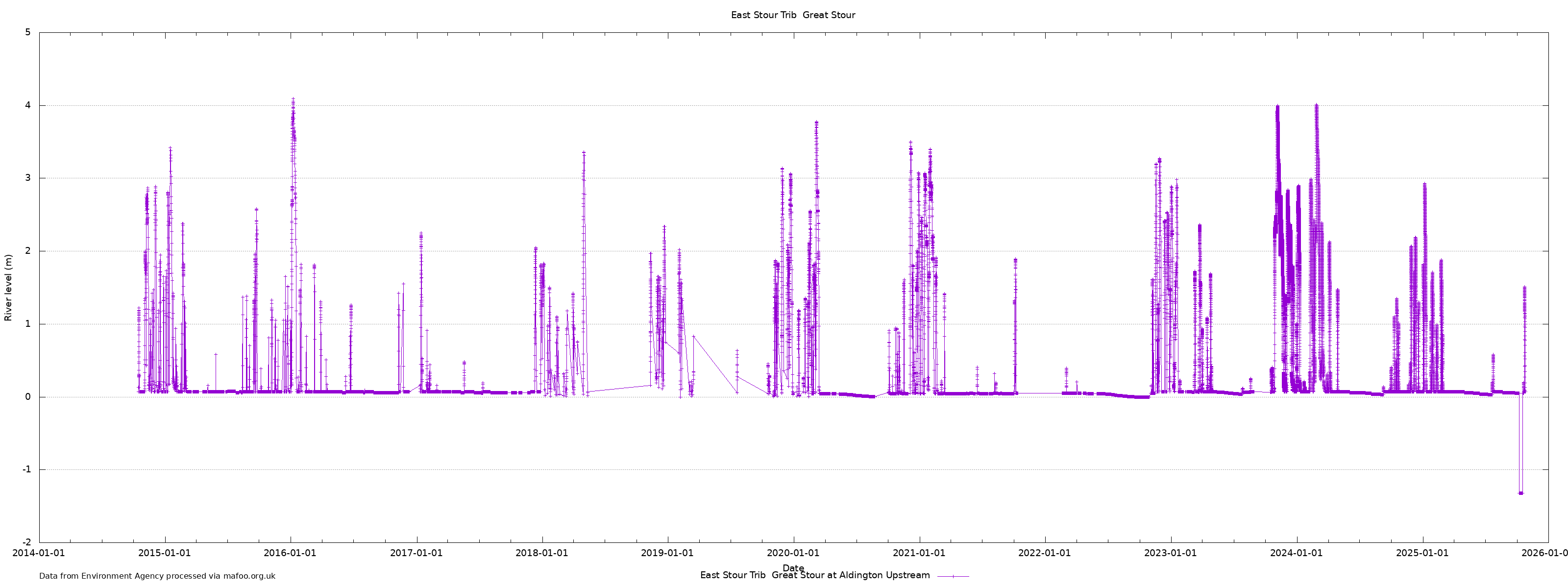Click the early-2016 peak above 4 m
The height and width of the screenshot is (588, 1568).
293,100
